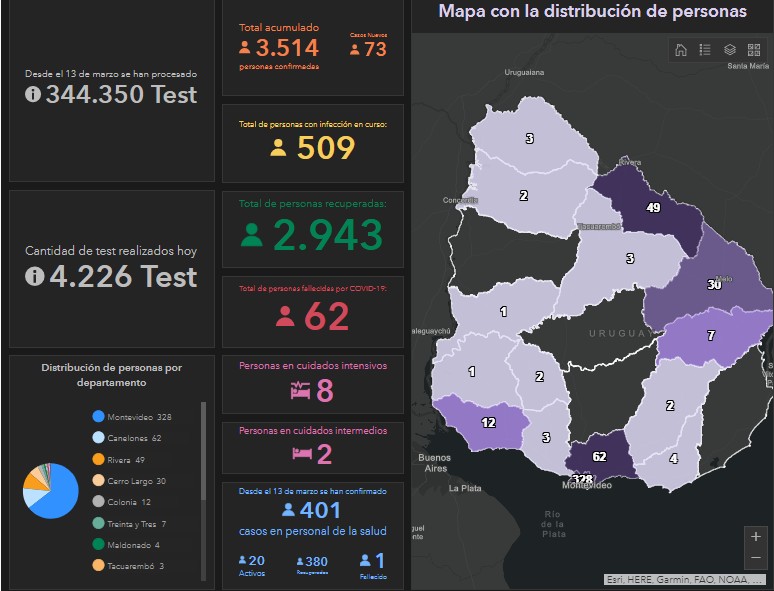
Task: Open the map layers stack icon
Action: pyautogui.click(x=730, y=50)
